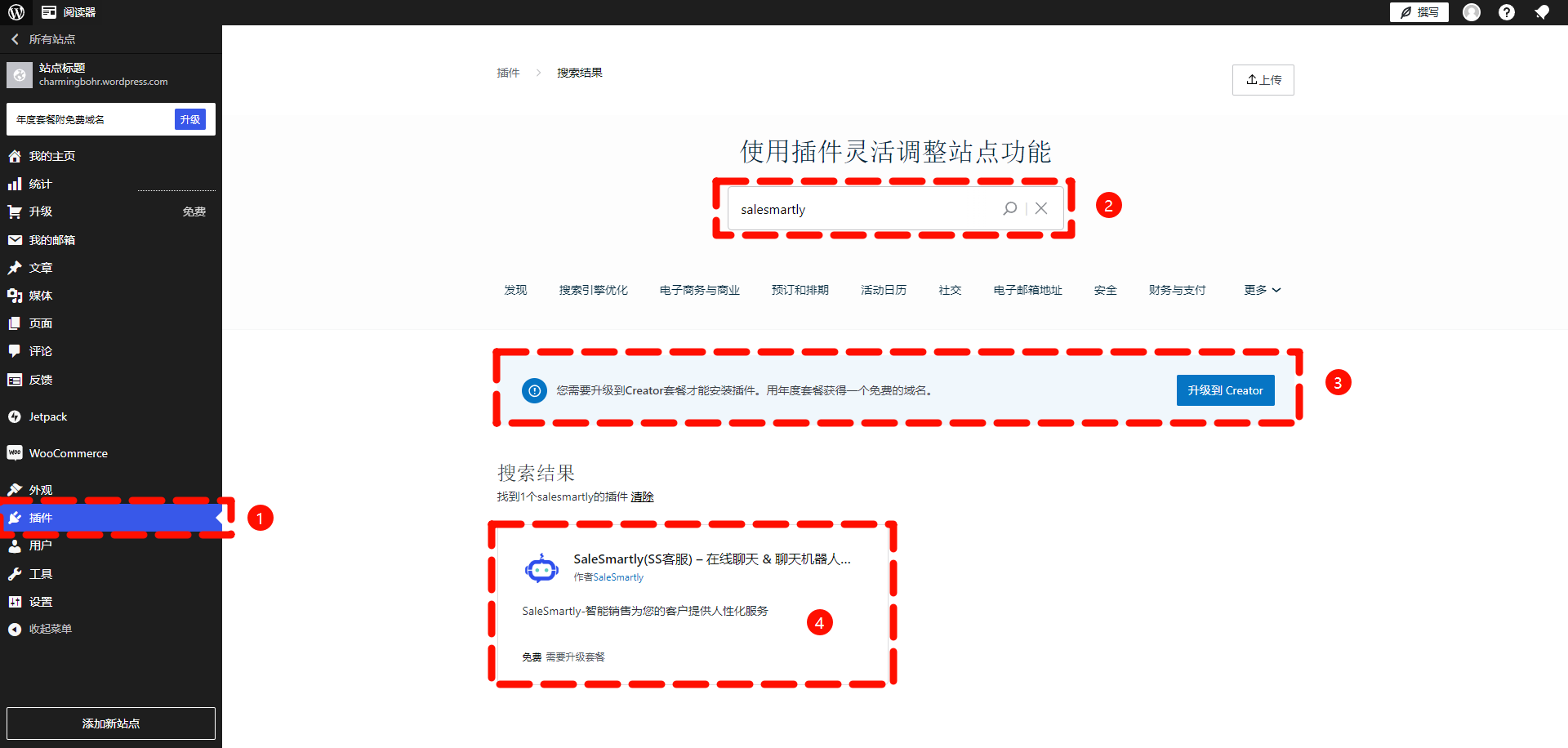Viewport: 1568px width, 748px height.
Task: Collapse the sidebar via 收起菜单
Action: pos(51,630)
